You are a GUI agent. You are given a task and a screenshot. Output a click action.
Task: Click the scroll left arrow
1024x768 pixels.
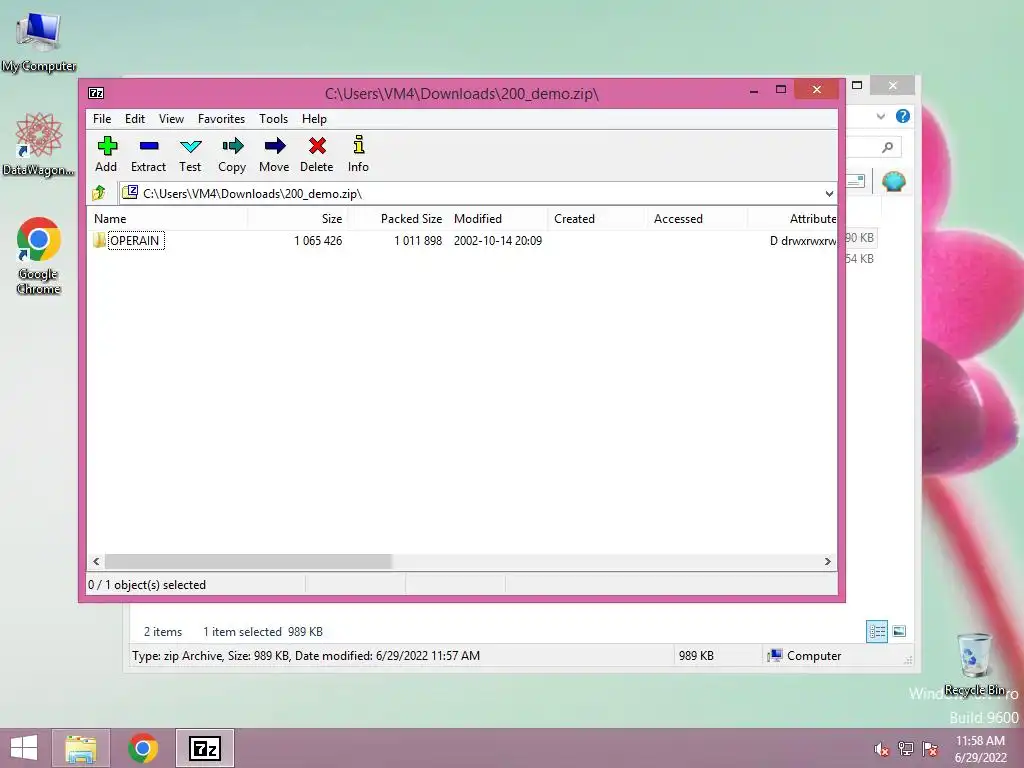pos(96,562)
